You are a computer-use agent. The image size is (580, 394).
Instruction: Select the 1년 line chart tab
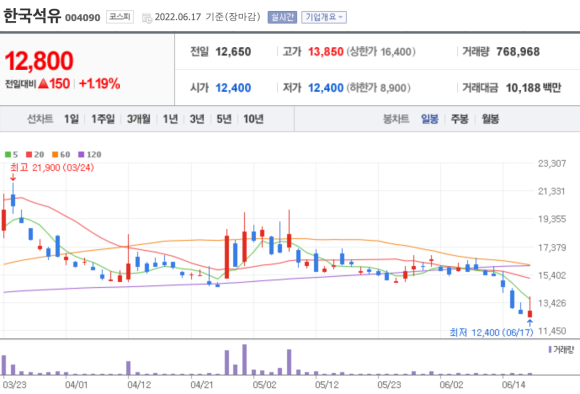coord(170,119)
